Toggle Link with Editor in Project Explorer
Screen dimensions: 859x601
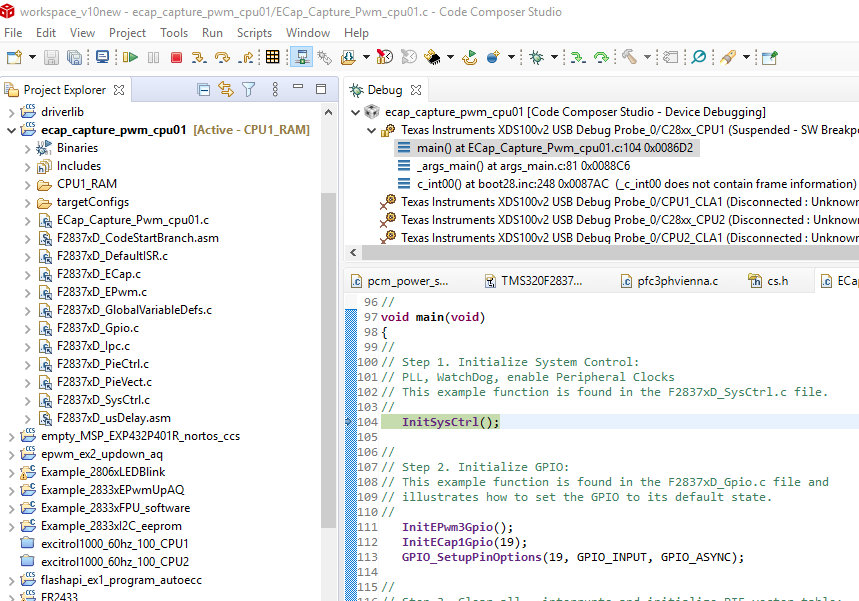tap(226, 90)
